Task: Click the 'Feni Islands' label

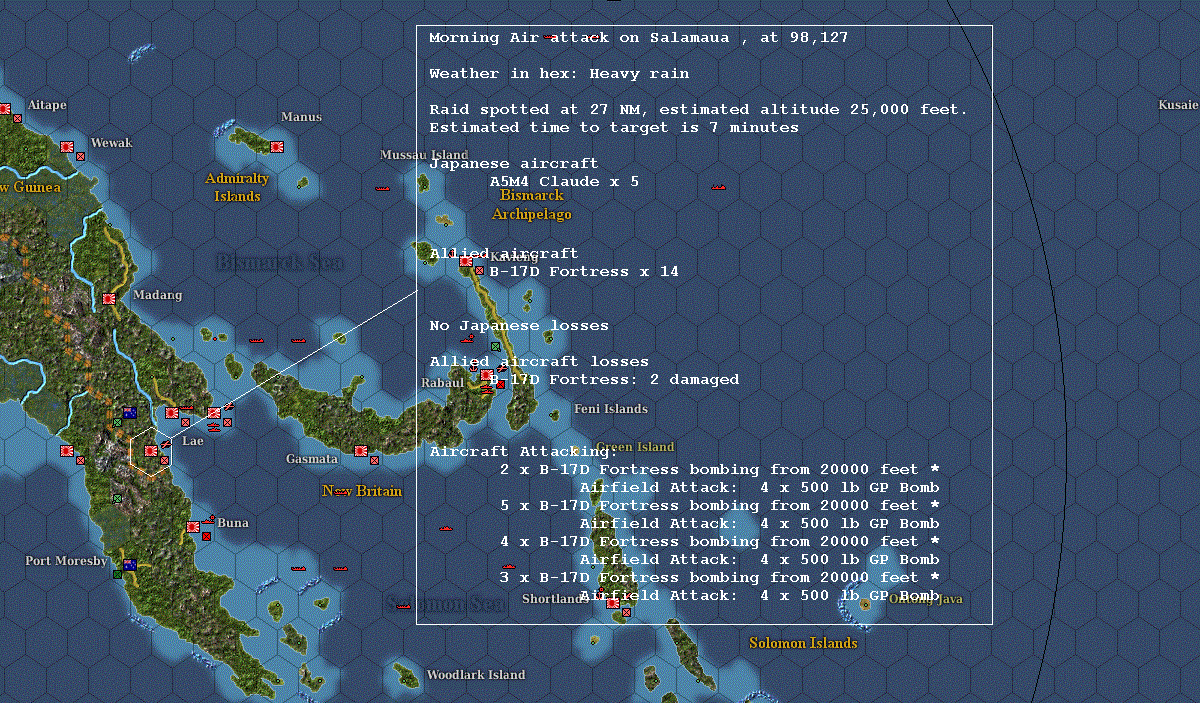Action: pyautogui.click(x=611, y=409)
